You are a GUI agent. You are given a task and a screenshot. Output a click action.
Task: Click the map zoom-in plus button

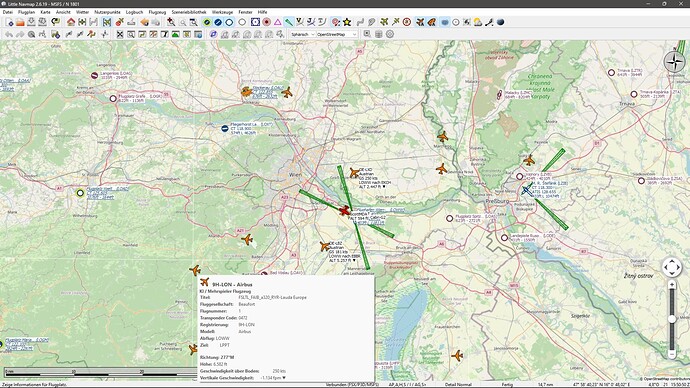672,285
